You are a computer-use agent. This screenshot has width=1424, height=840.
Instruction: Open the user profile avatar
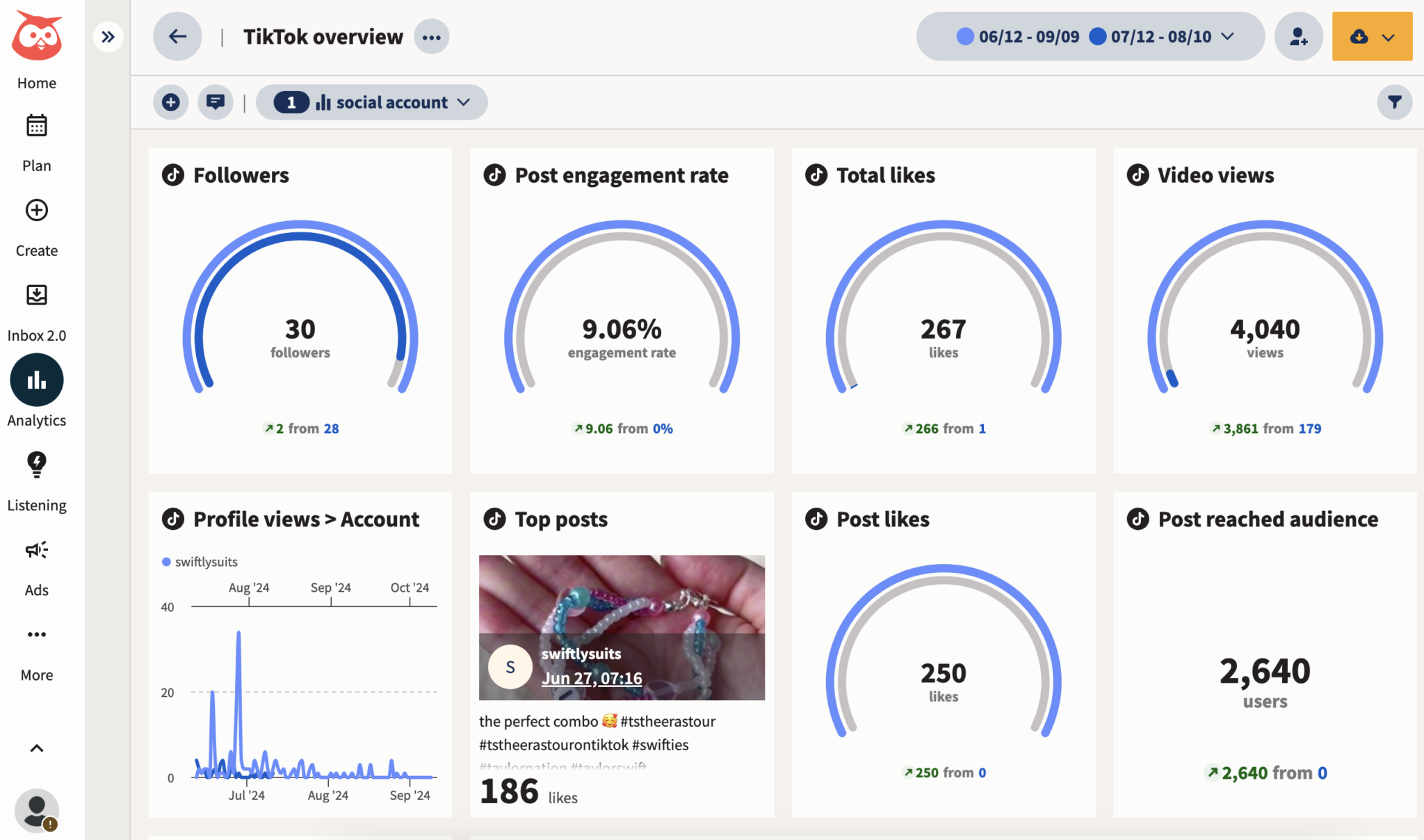coord(37,811)
